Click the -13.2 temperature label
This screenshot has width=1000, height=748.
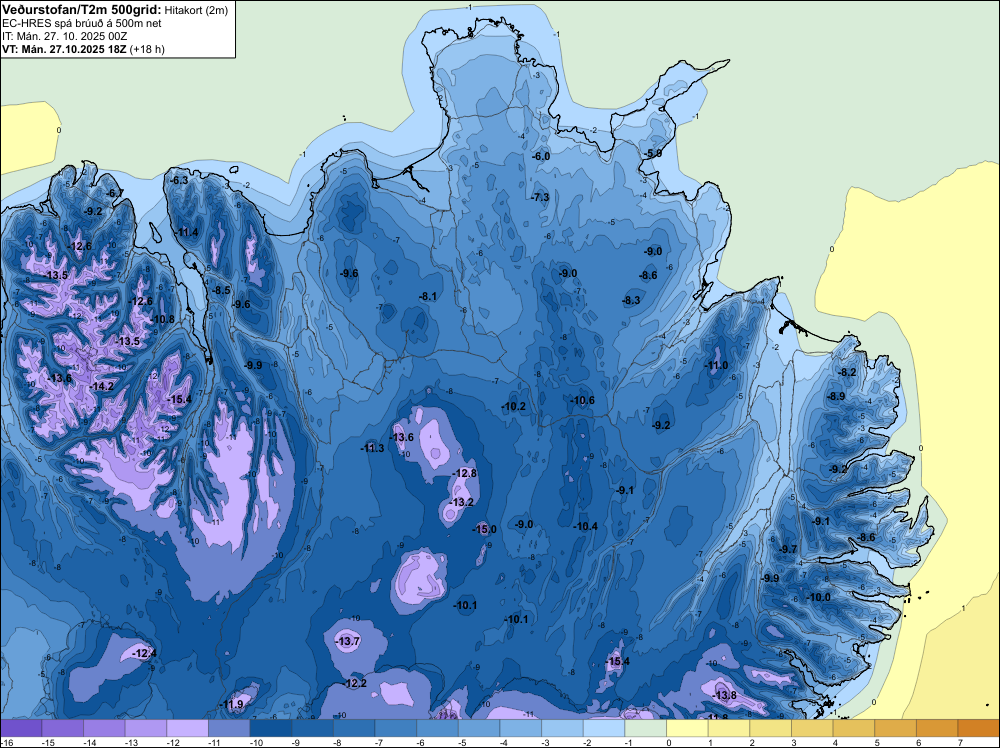462,502
